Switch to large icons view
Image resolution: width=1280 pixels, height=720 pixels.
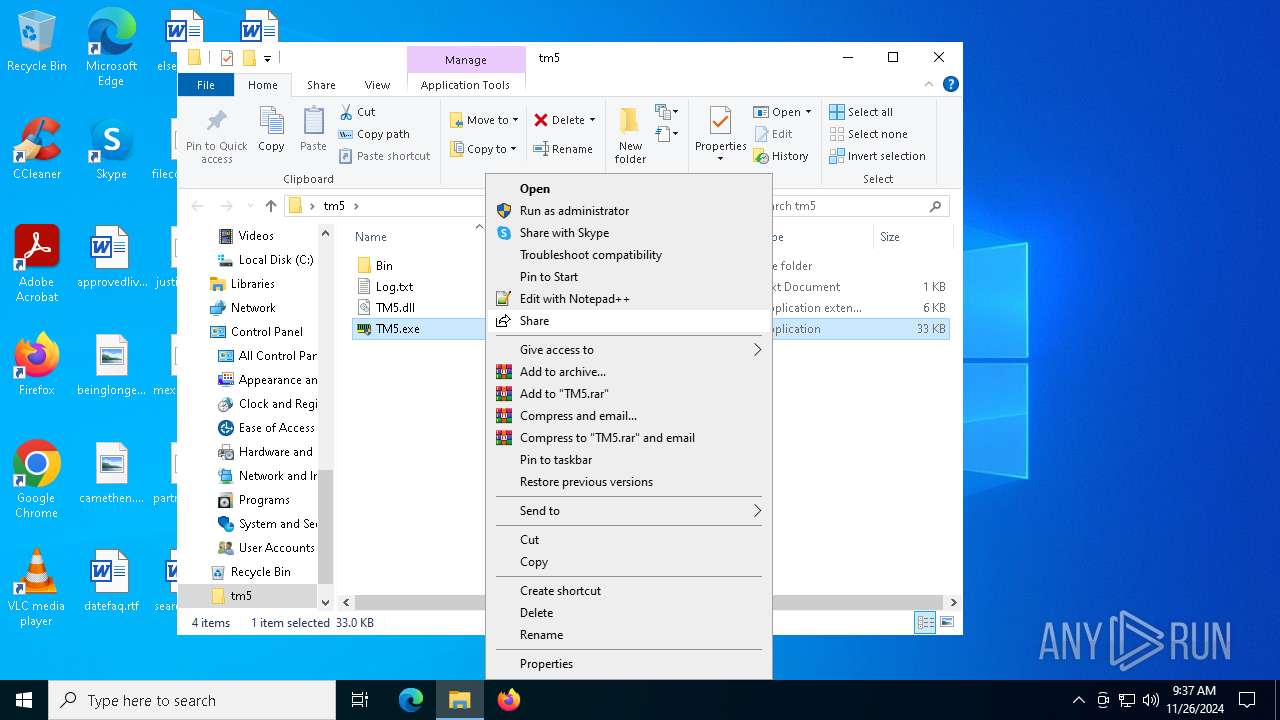click(946, 623)
